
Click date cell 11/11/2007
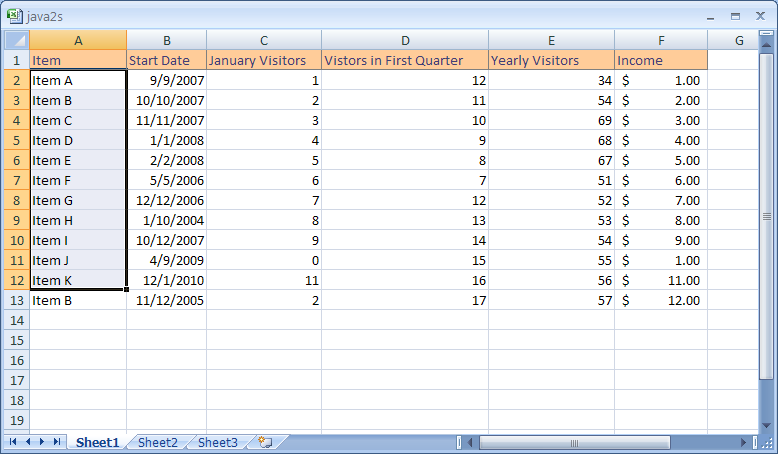click(167, 120)
